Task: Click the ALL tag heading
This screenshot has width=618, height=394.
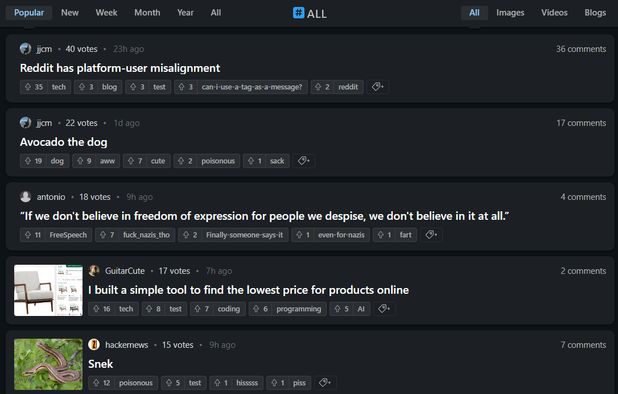Action: tap(316, 14)
